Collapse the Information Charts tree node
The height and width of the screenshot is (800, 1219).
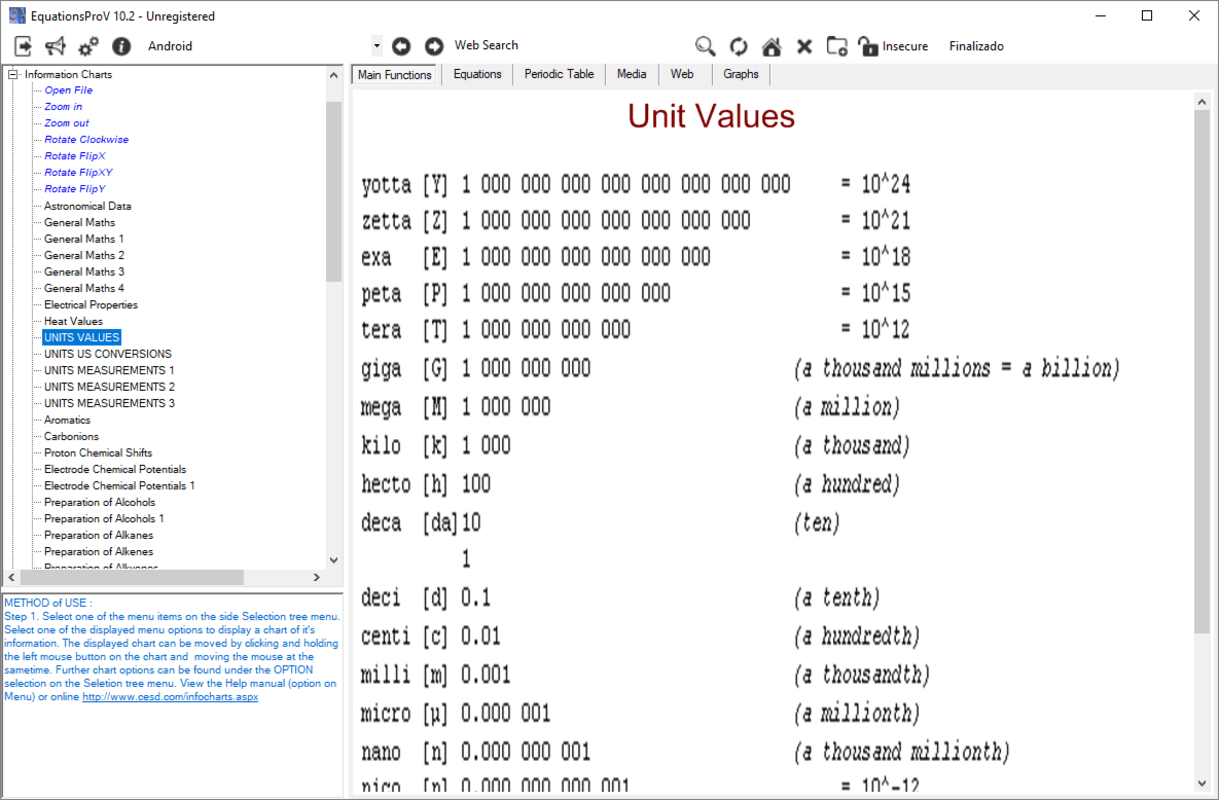[13, 74]
